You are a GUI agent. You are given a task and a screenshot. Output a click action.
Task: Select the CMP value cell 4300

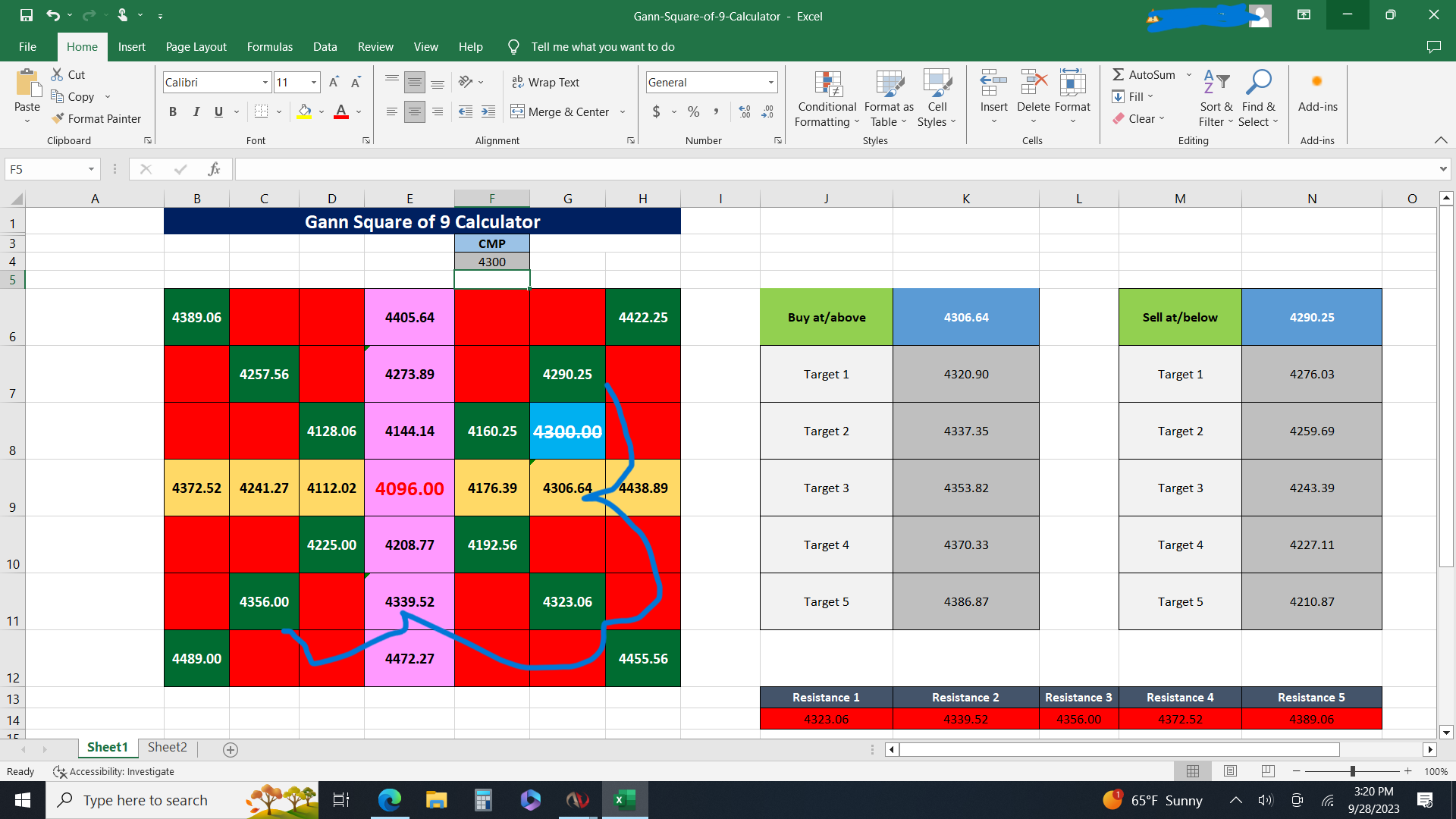[x=492, y=262]
